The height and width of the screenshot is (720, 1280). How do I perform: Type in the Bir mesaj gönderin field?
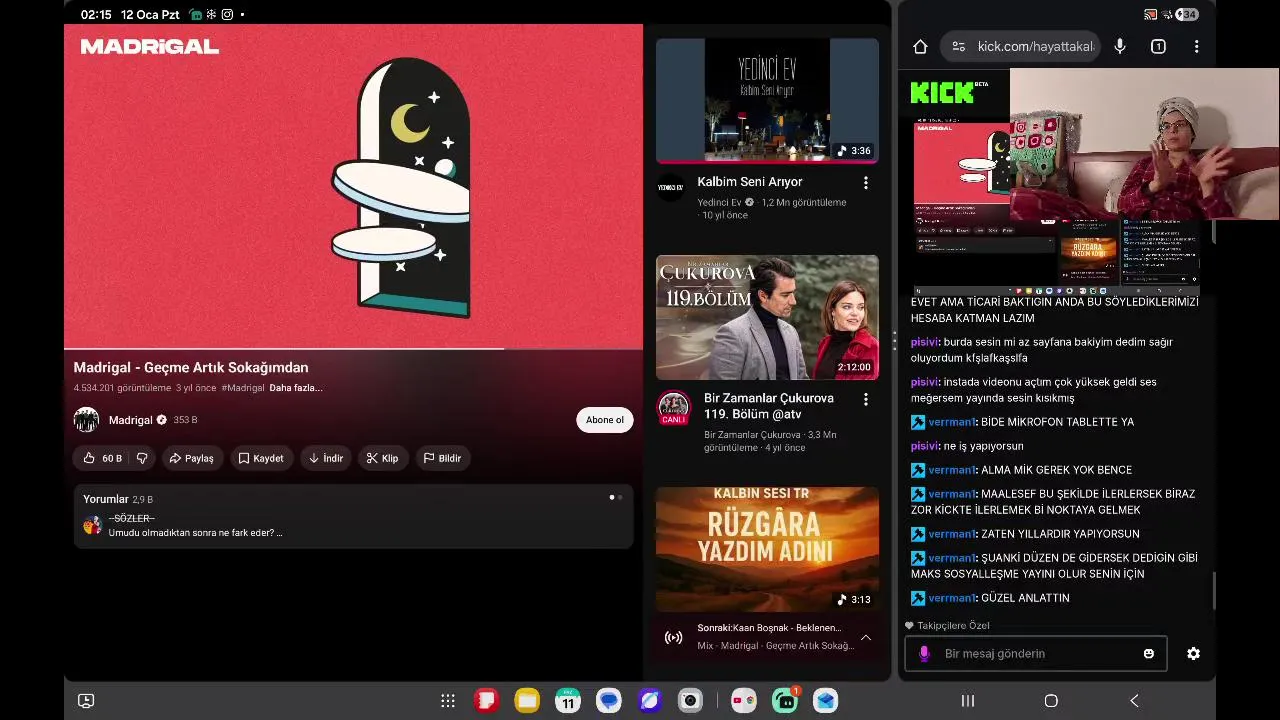(x=1035, y=653)
